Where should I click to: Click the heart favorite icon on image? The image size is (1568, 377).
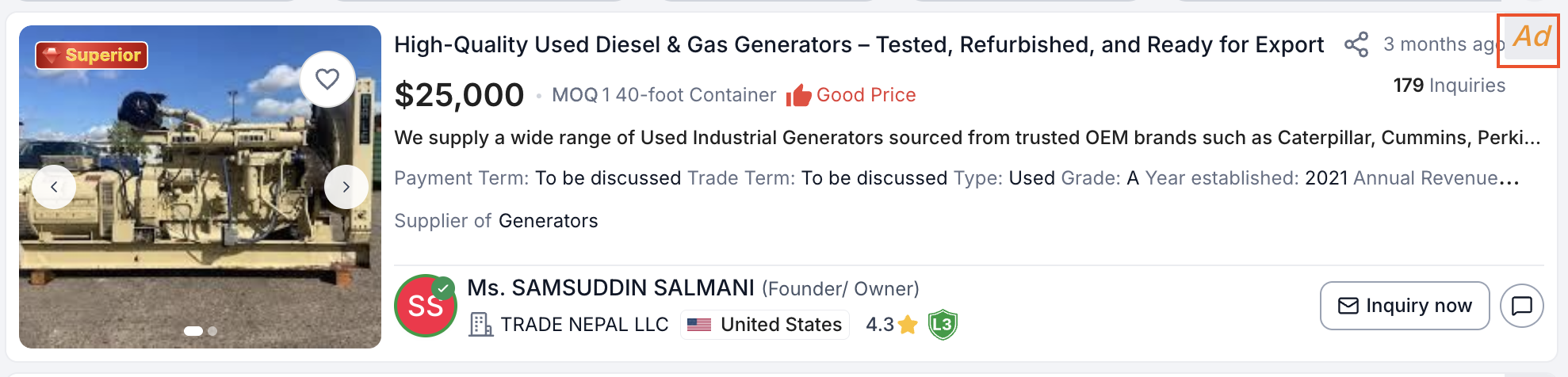(x=327, y=79)
